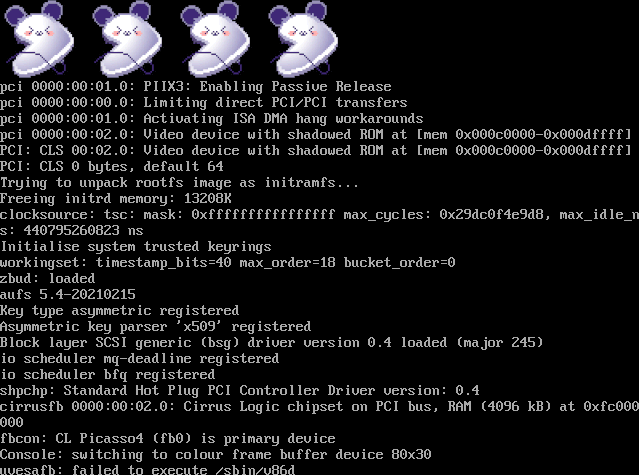Click the third mouse mascot logo
639x475 pixels.
click(215, 39)
